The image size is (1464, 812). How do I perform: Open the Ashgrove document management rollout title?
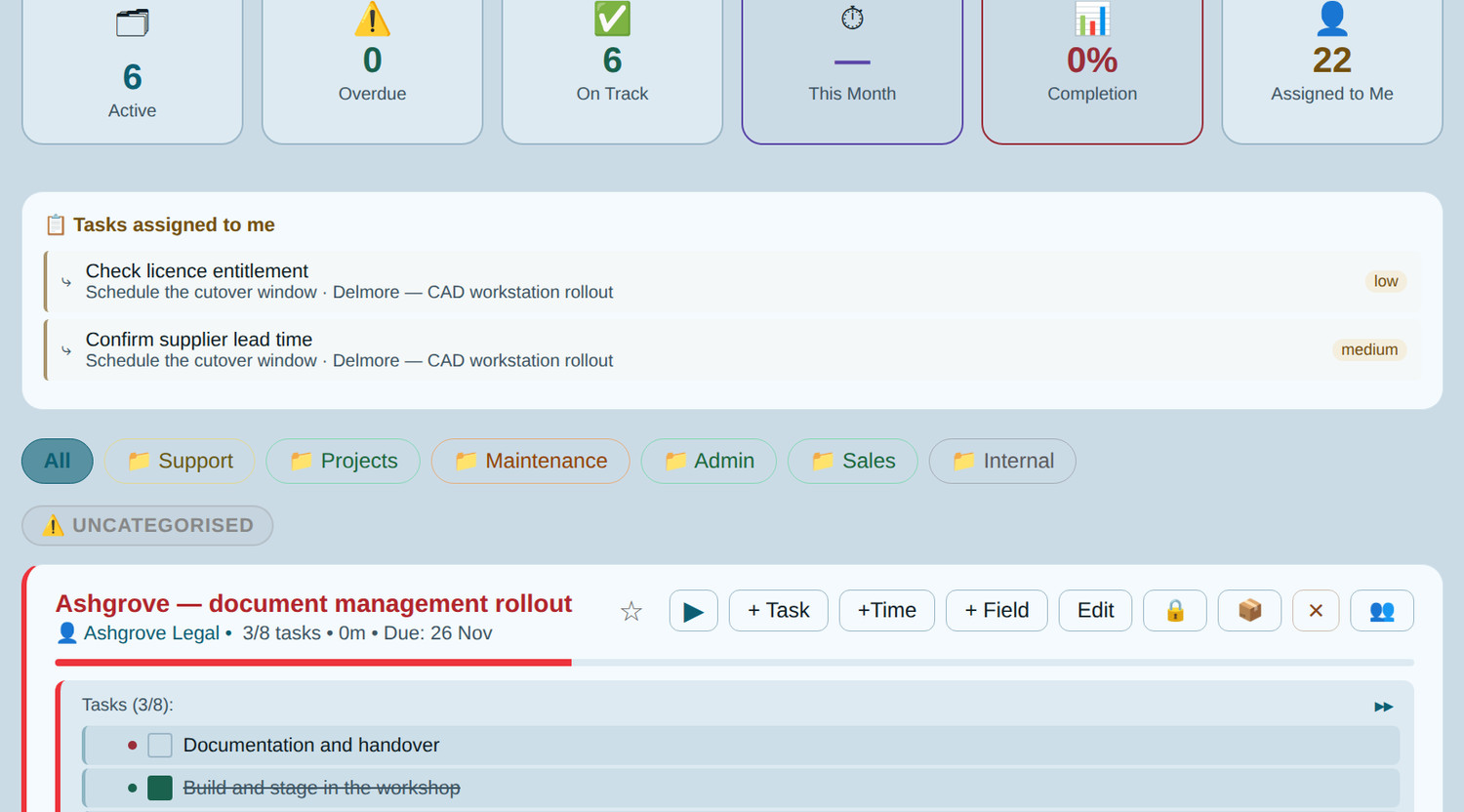point(313,603)
